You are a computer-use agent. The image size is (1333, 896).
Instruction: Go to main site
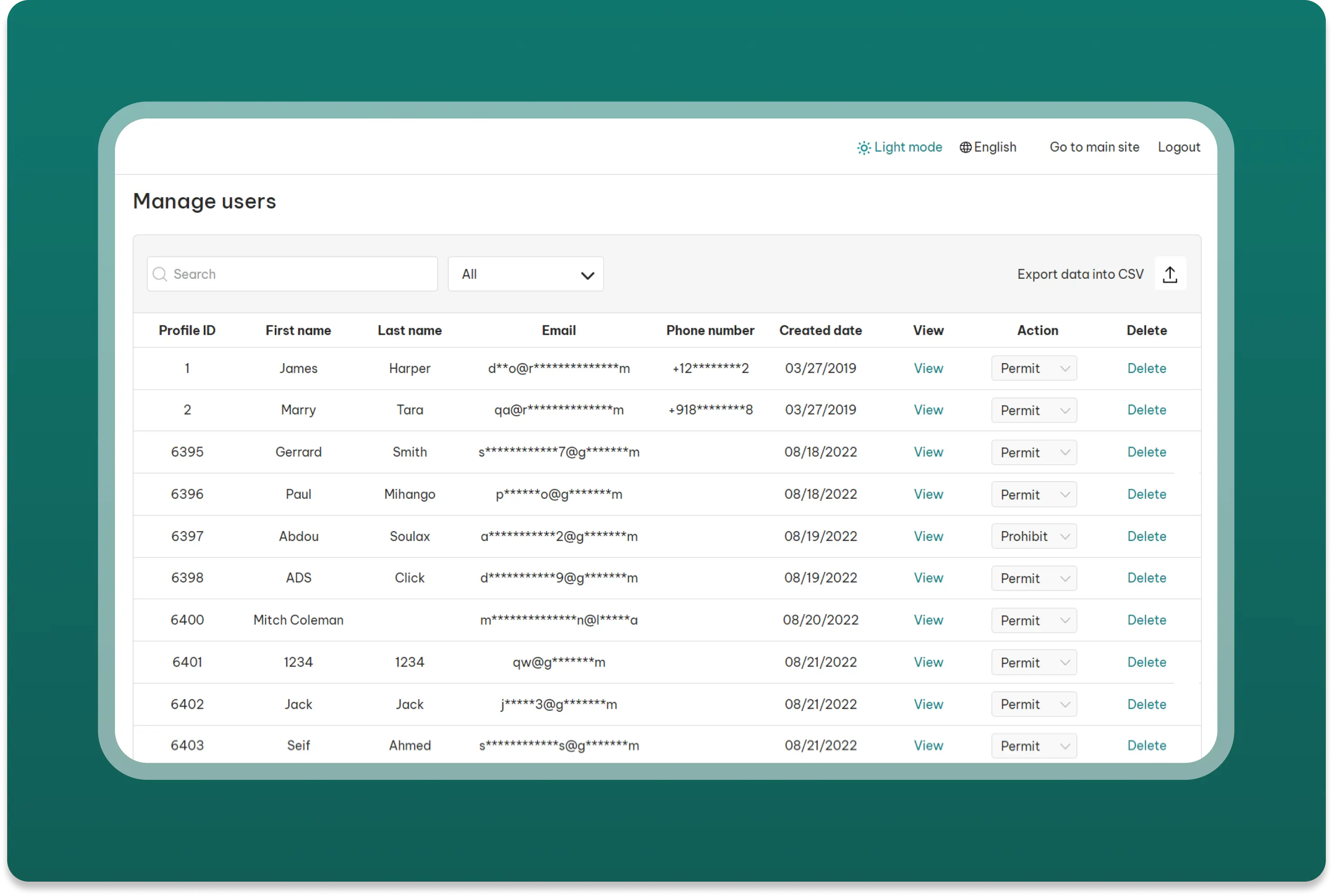click(x=1094, y=147)
